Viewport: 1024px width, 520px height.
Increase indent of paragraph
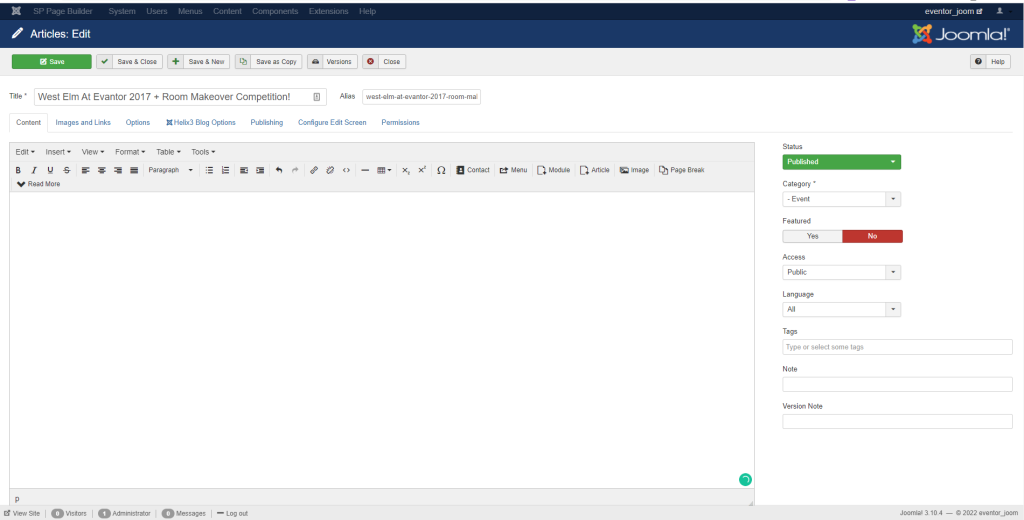point(260,170)
